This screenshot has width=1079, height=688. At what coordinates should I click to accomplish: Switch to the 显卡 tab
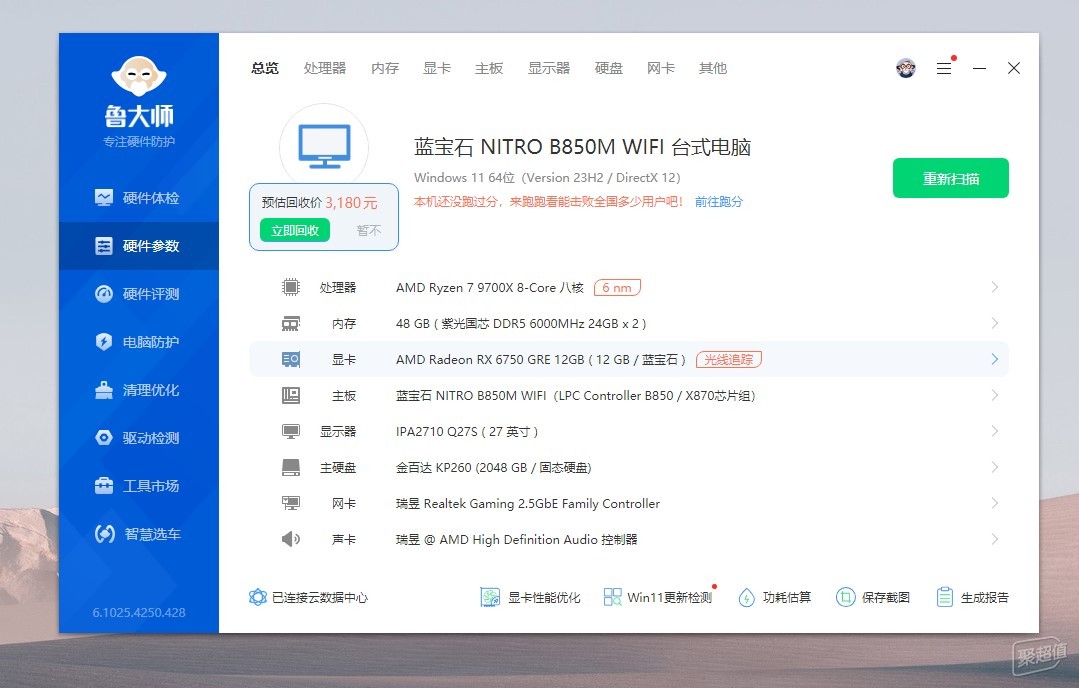[437, 68]
